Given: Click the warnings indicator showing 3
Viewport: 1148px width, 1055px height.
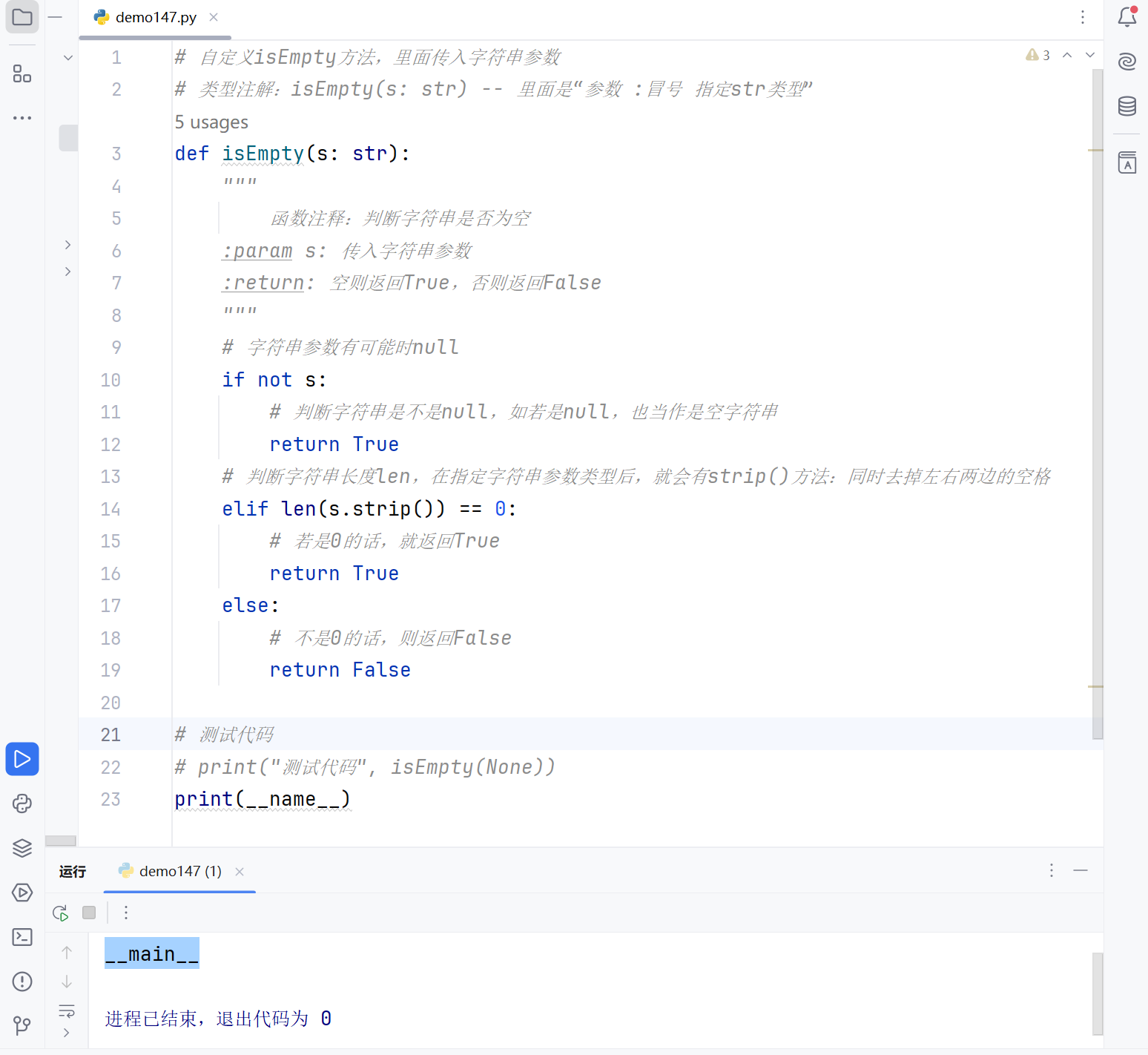Looking at the screenshot, I should [x=1038, y=55].
